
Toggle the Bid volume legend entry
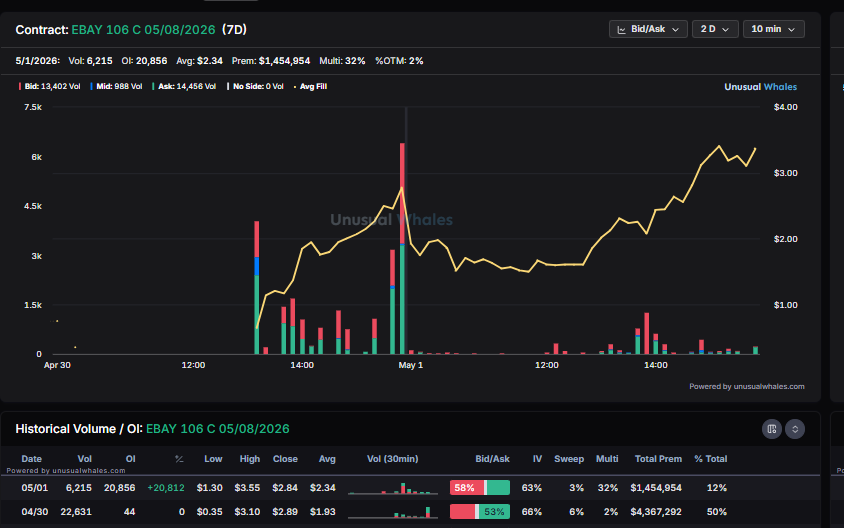[50, 87]
